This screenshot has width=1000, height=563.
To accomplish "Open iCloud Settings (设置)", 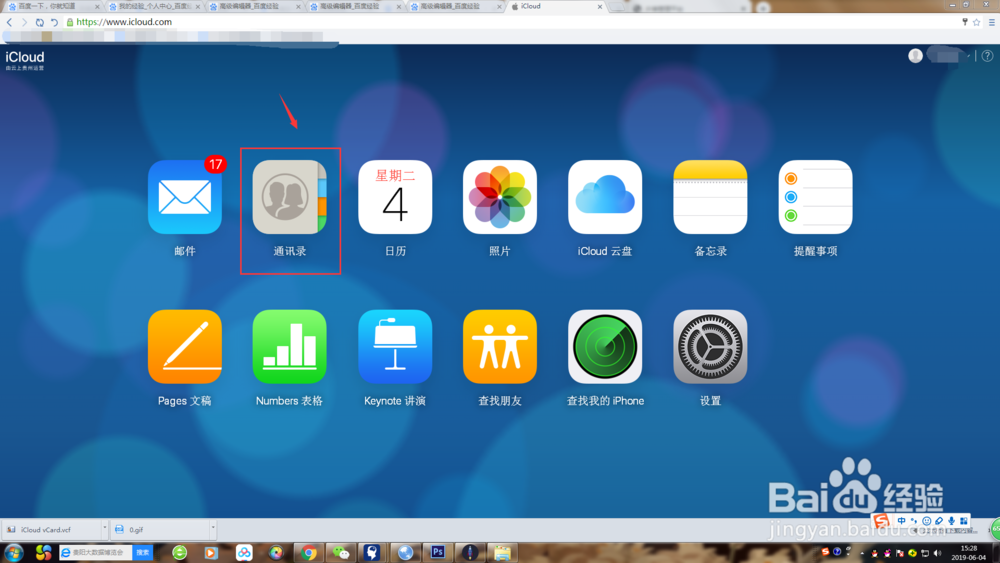I will 710,347.
